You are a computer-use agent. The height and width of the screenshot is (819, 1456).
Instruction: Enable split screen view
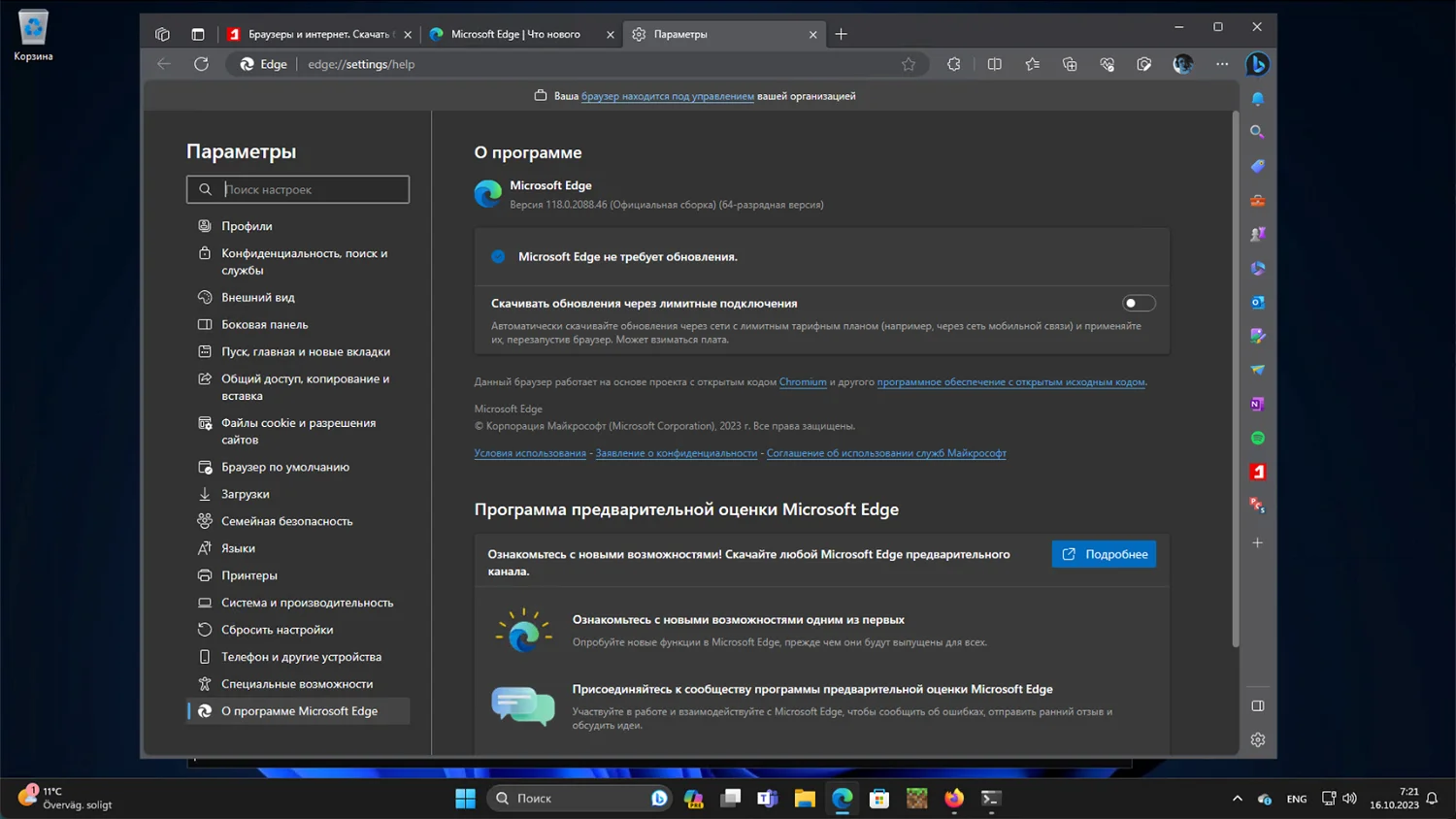(x=994, y=64)
